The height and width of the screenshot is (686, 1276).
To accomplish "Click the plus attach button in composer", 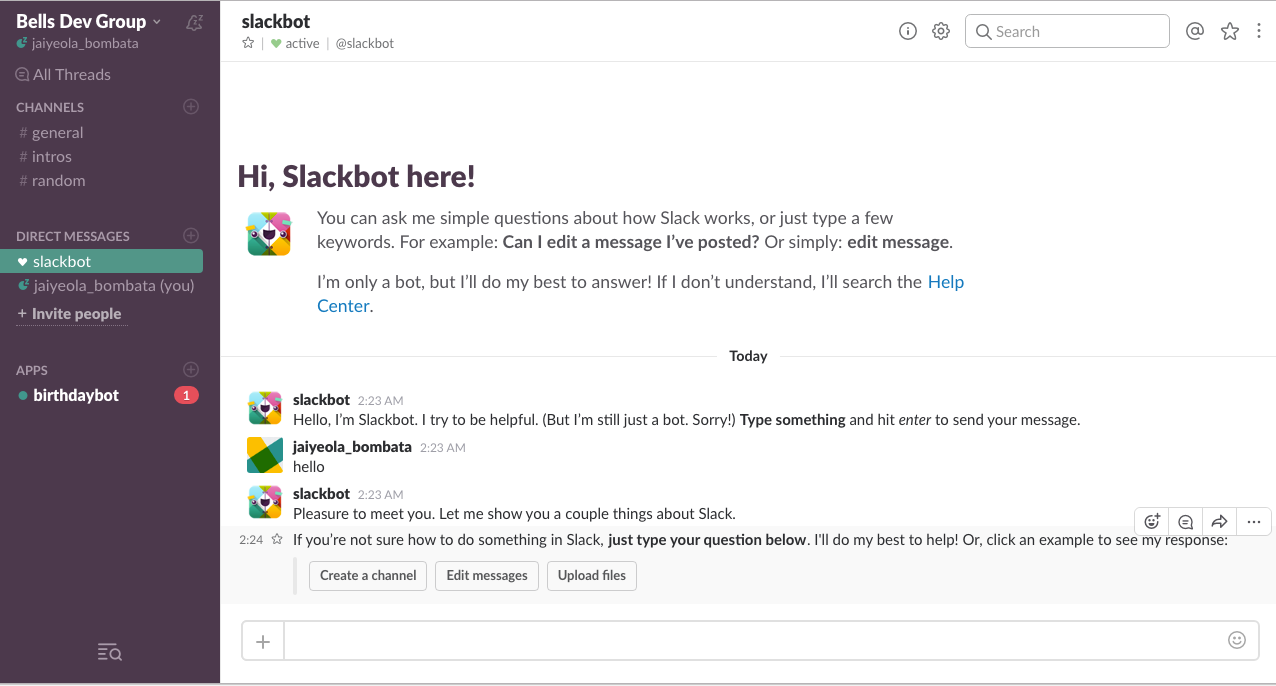I will [263, 641].
